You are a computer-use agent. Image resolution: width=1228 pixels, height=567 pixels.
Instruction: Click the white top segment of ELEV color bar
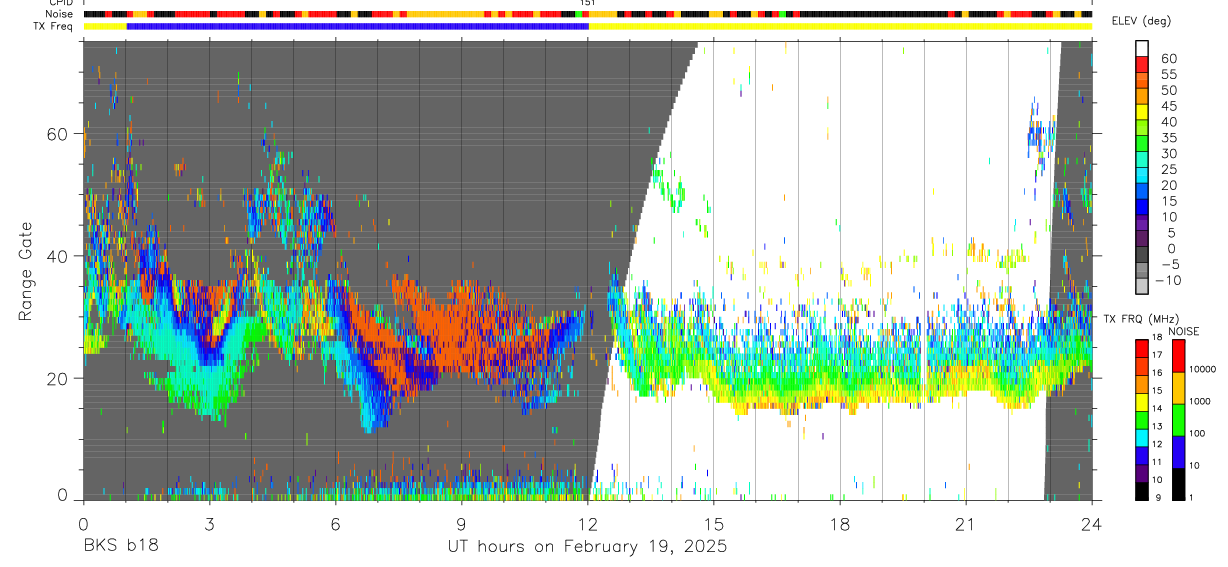[1142, 49]
